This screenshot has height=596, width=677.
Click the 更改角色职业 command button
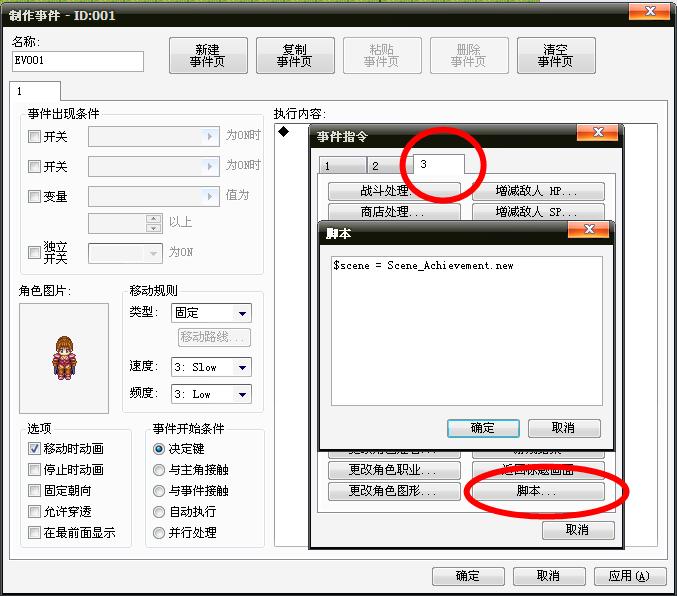coord(394,470)
